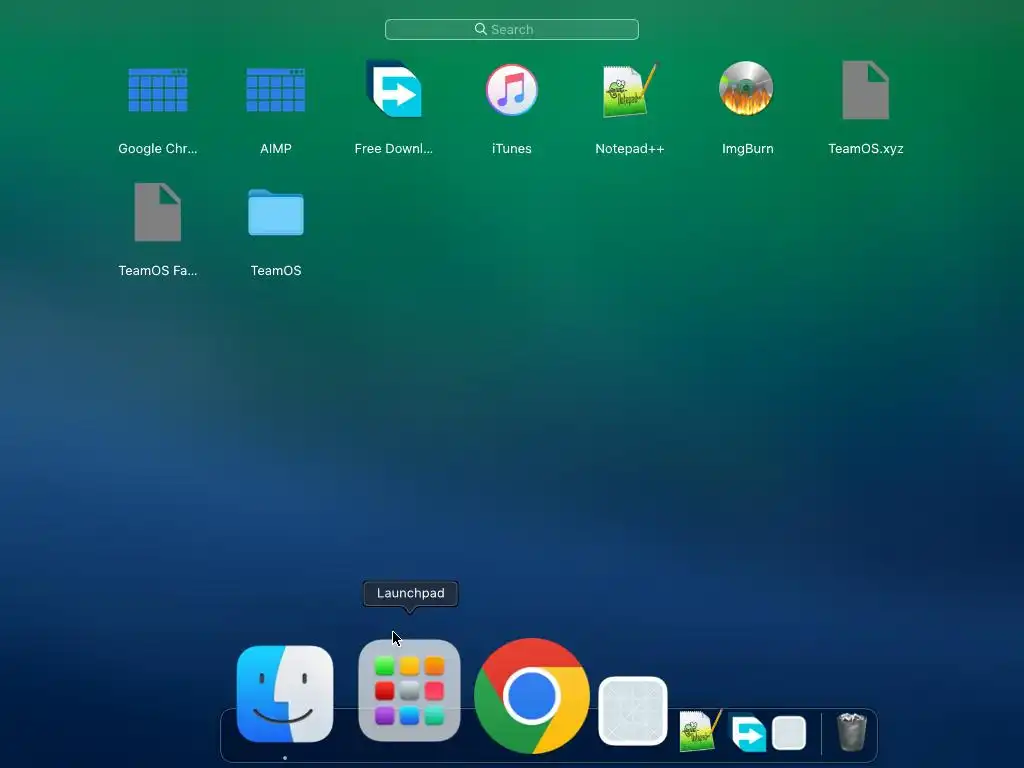
Task: Click the large blank white dock icon
Action: point(633,711)
